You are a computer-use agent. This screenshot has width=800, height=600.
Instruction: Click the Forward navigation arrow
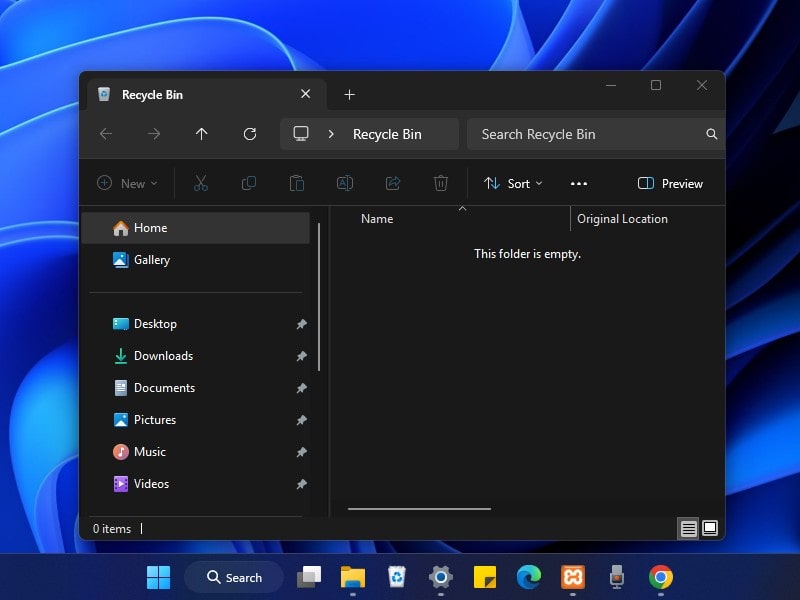[154, 134]
